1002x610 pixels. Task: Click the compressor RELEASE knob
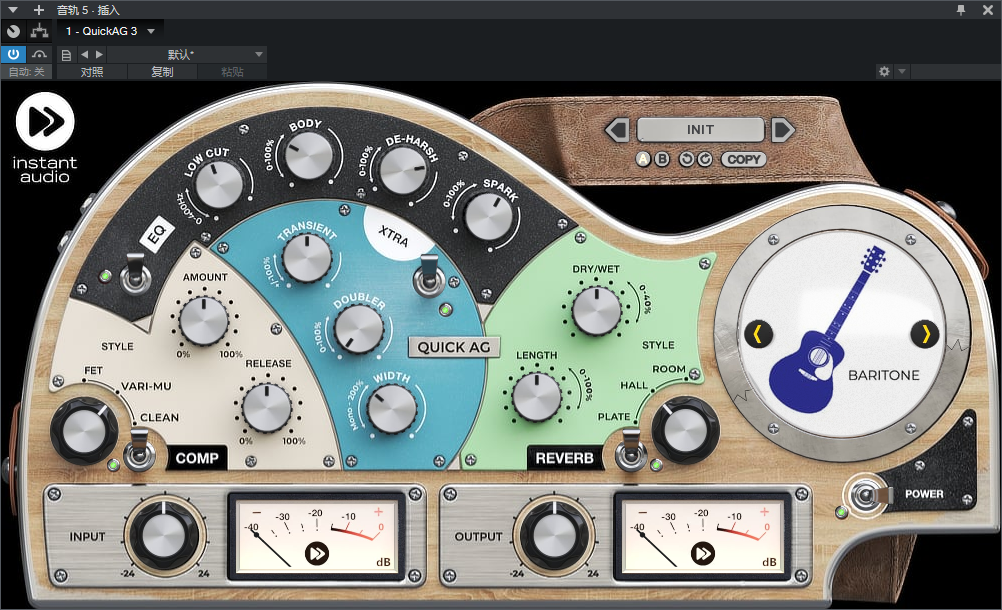pos(267,408)
